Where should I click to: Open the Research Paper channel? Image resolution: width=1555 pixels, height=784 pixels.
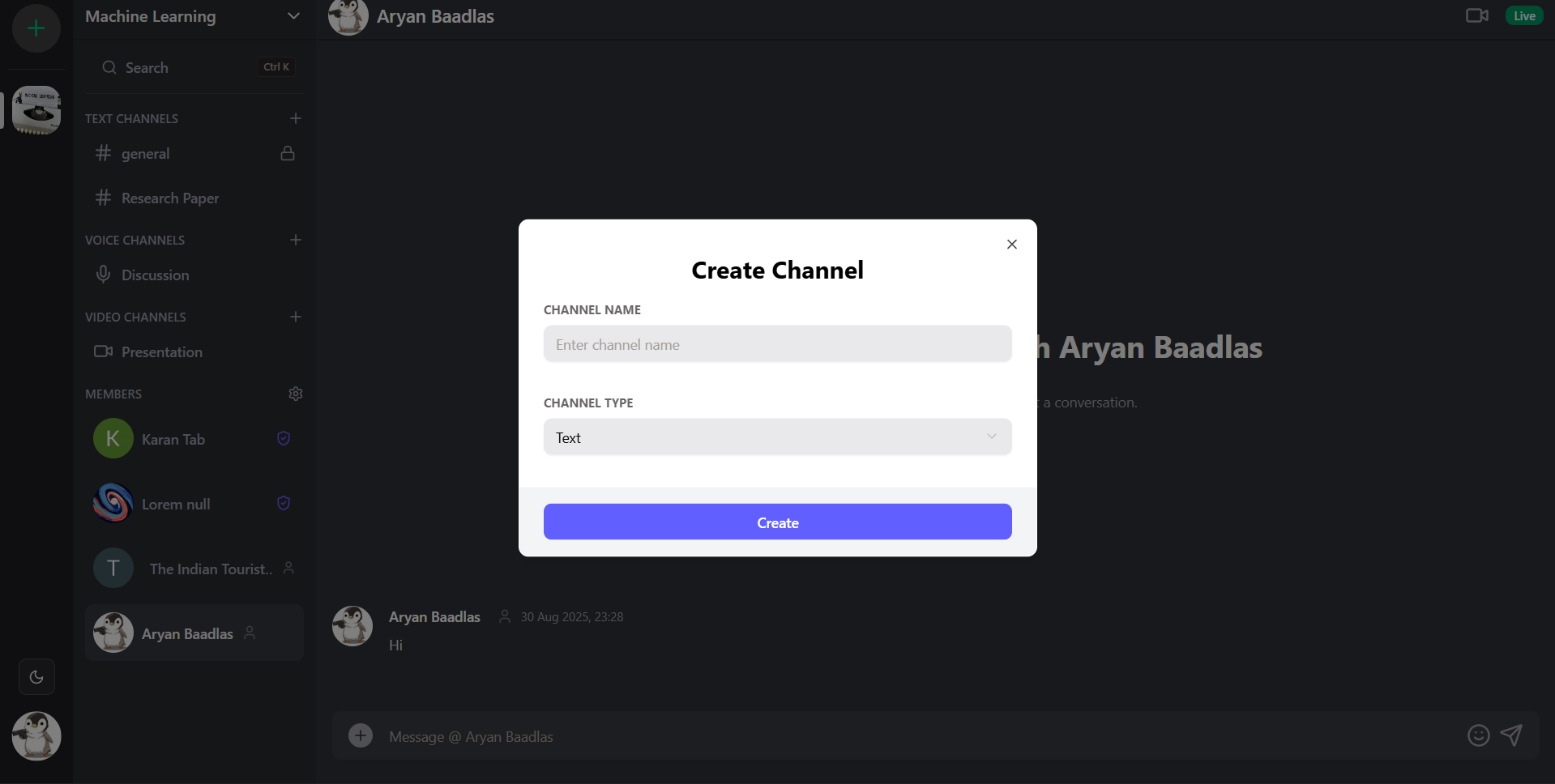pyautogui.click(x=170, y=198)
